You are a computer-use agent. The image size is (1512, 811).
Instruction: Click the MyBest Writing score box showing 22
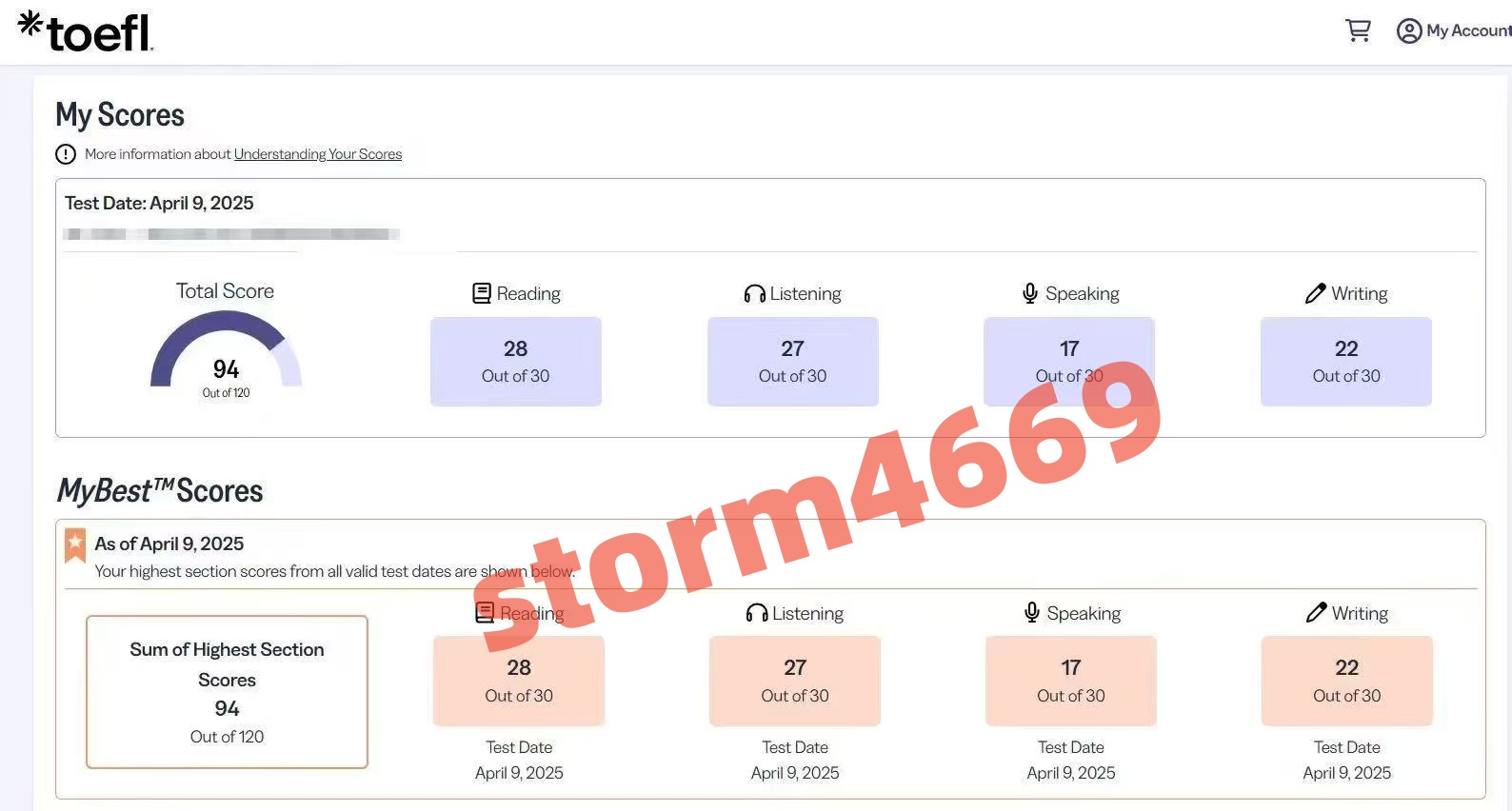pos(1346,681)
